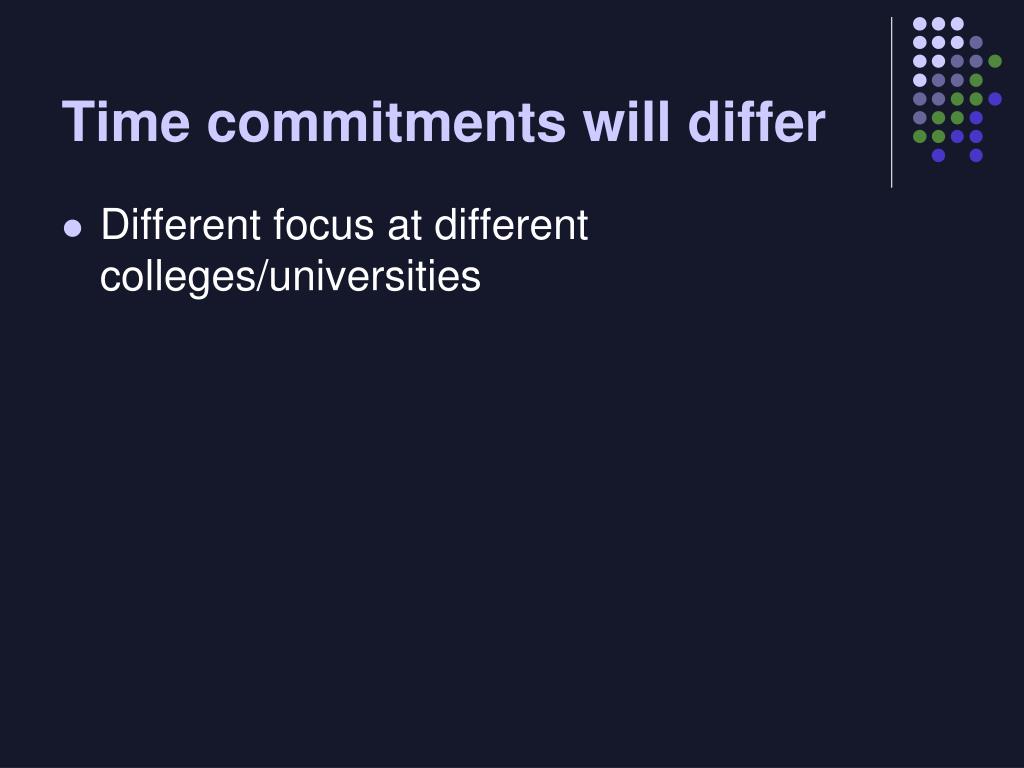
Task: Click the bottom-left blue dot of the dot grid
Action: click(938, 155)
